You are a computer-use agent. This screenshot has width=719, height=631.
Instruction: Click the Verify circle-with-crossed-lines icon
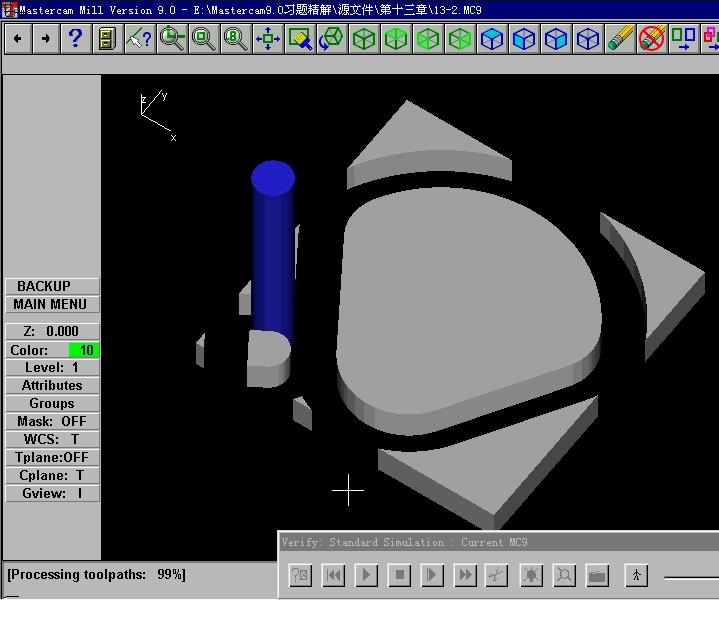564,575
